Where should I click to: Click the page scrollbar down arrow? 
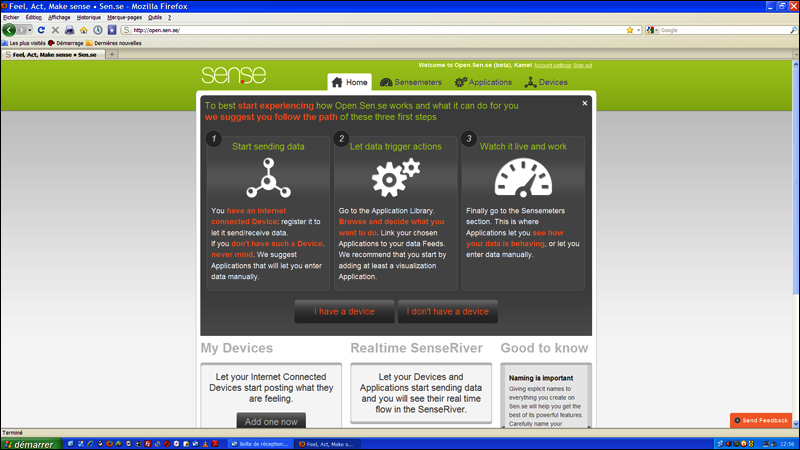click(795, 424)
